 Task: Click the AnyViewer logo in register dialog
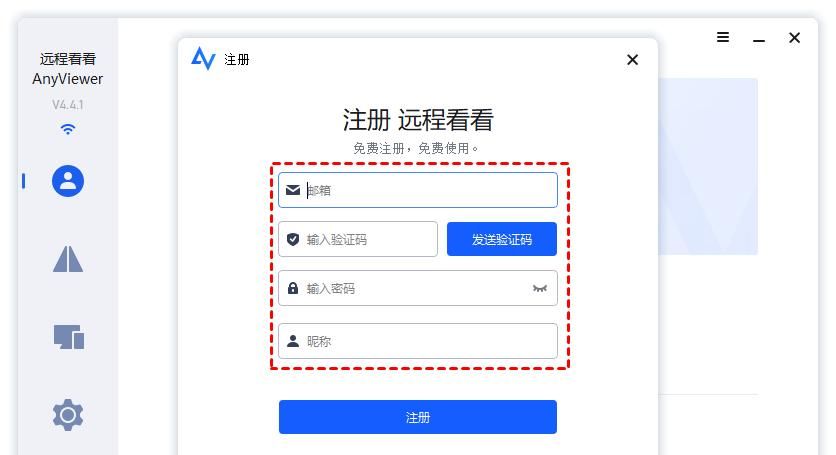(x=203, y=59)
